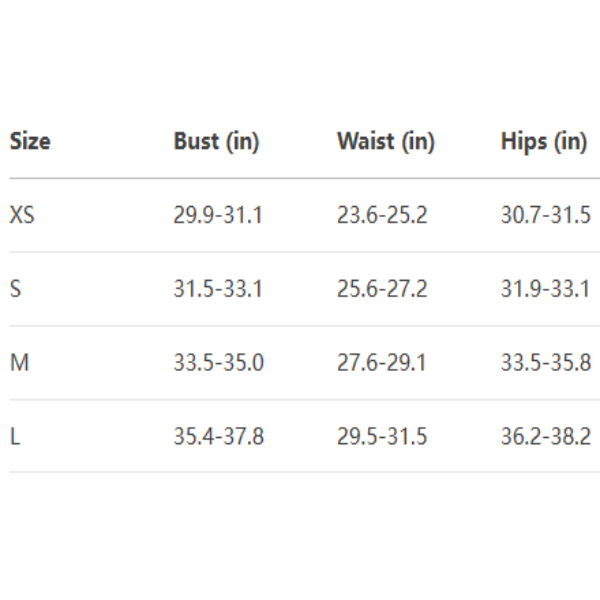Screen dimensions: 600x600
Task: Click the L bust value 35.4-37.8
Action: 218,437
